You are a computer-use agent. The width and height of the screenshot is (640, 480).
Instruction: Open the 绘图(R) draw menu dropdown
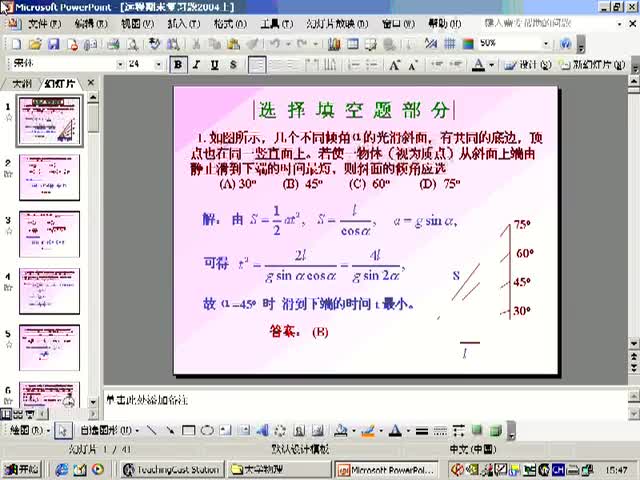coord(29,430)
